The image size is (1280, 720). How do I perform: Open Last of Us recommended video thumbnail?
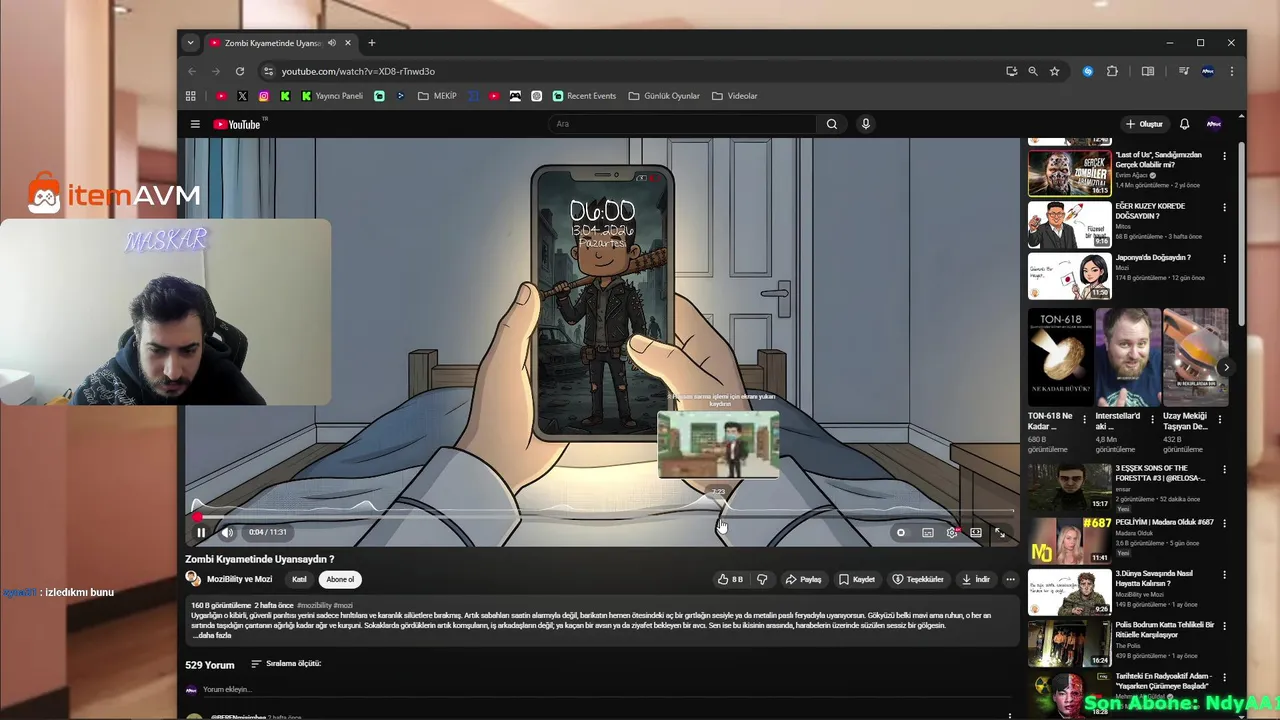1069,173
